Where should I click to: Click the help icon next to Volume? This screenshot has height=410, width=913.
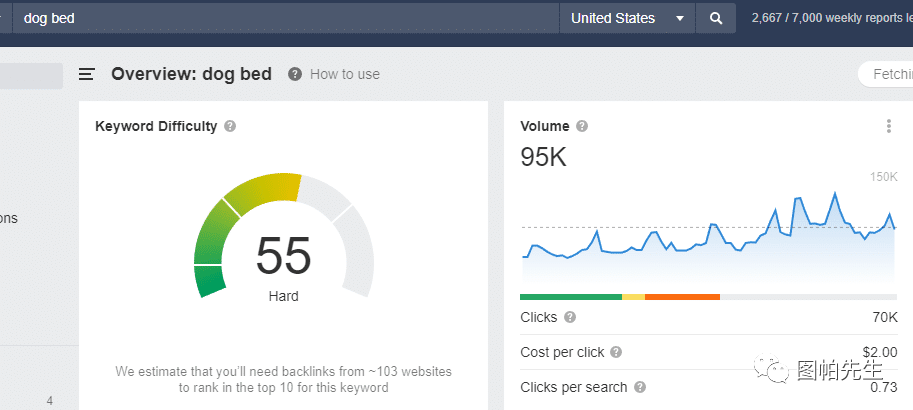[x=582, y=127]
